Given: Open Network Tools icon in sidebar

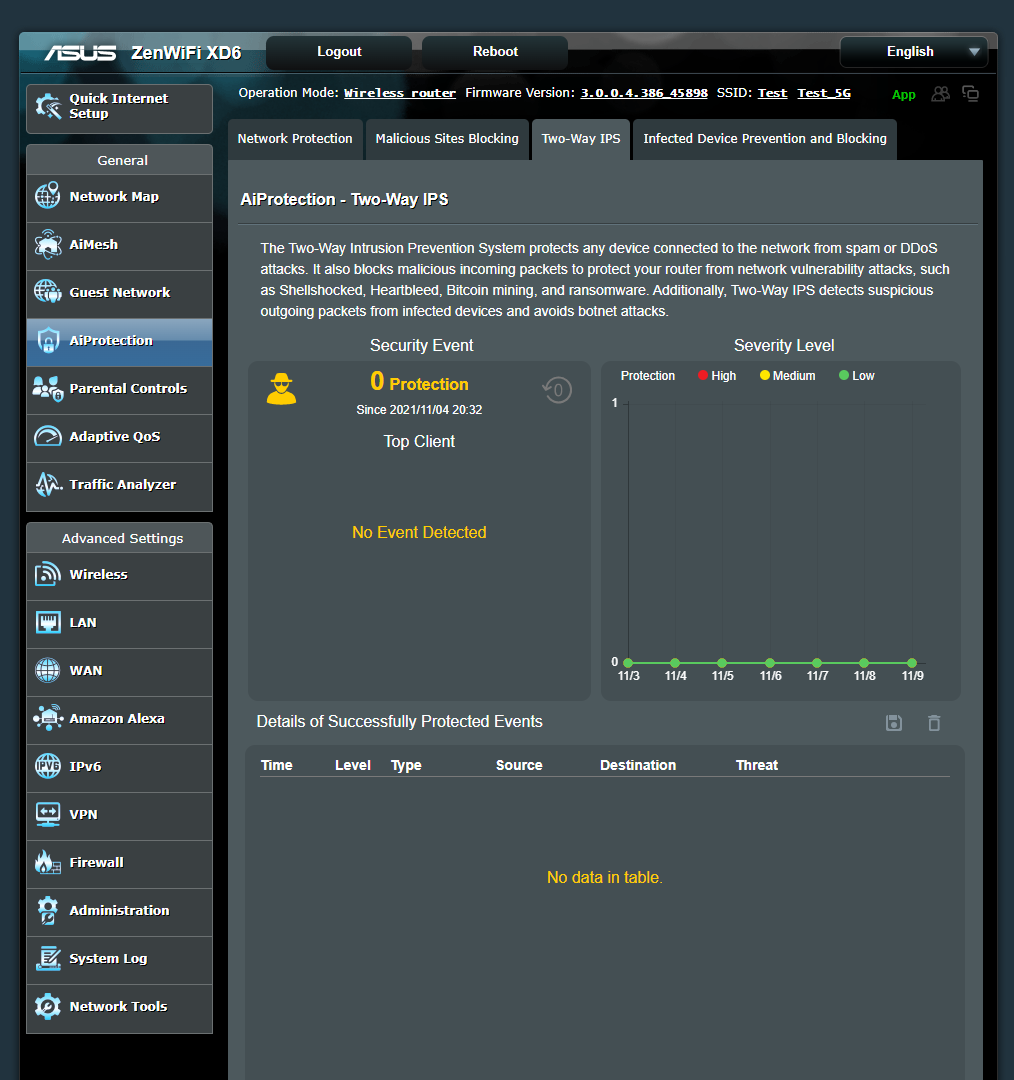Looking at the screenshot, I should point(48,1006).
